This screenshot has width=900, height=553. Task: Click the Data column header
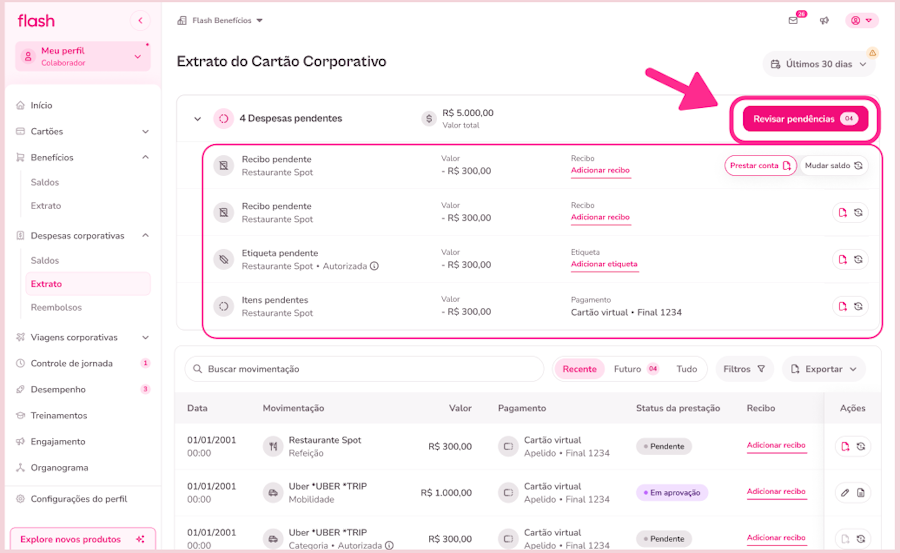[197, 408]
